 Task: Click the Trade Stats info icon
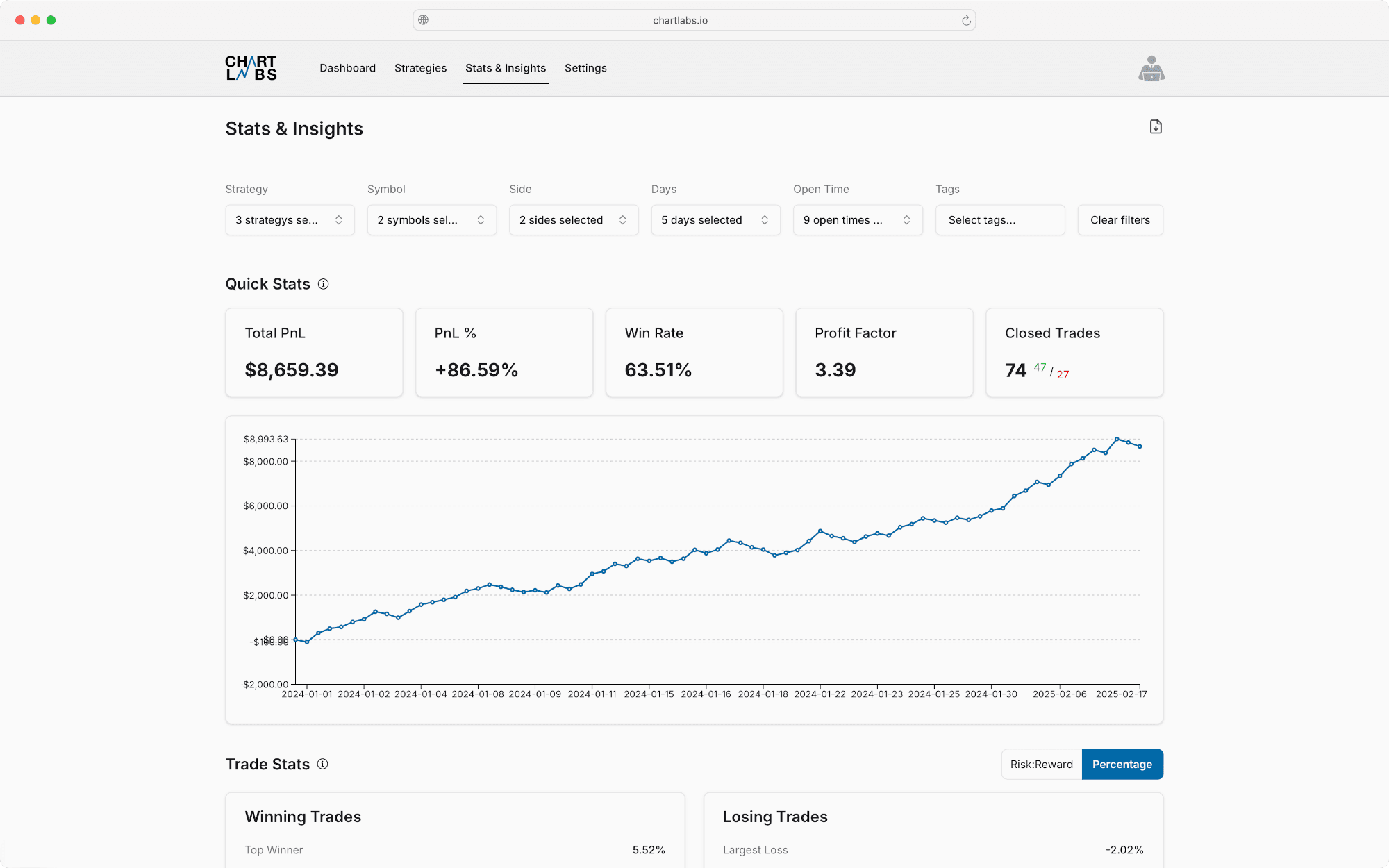pos(322,764)
